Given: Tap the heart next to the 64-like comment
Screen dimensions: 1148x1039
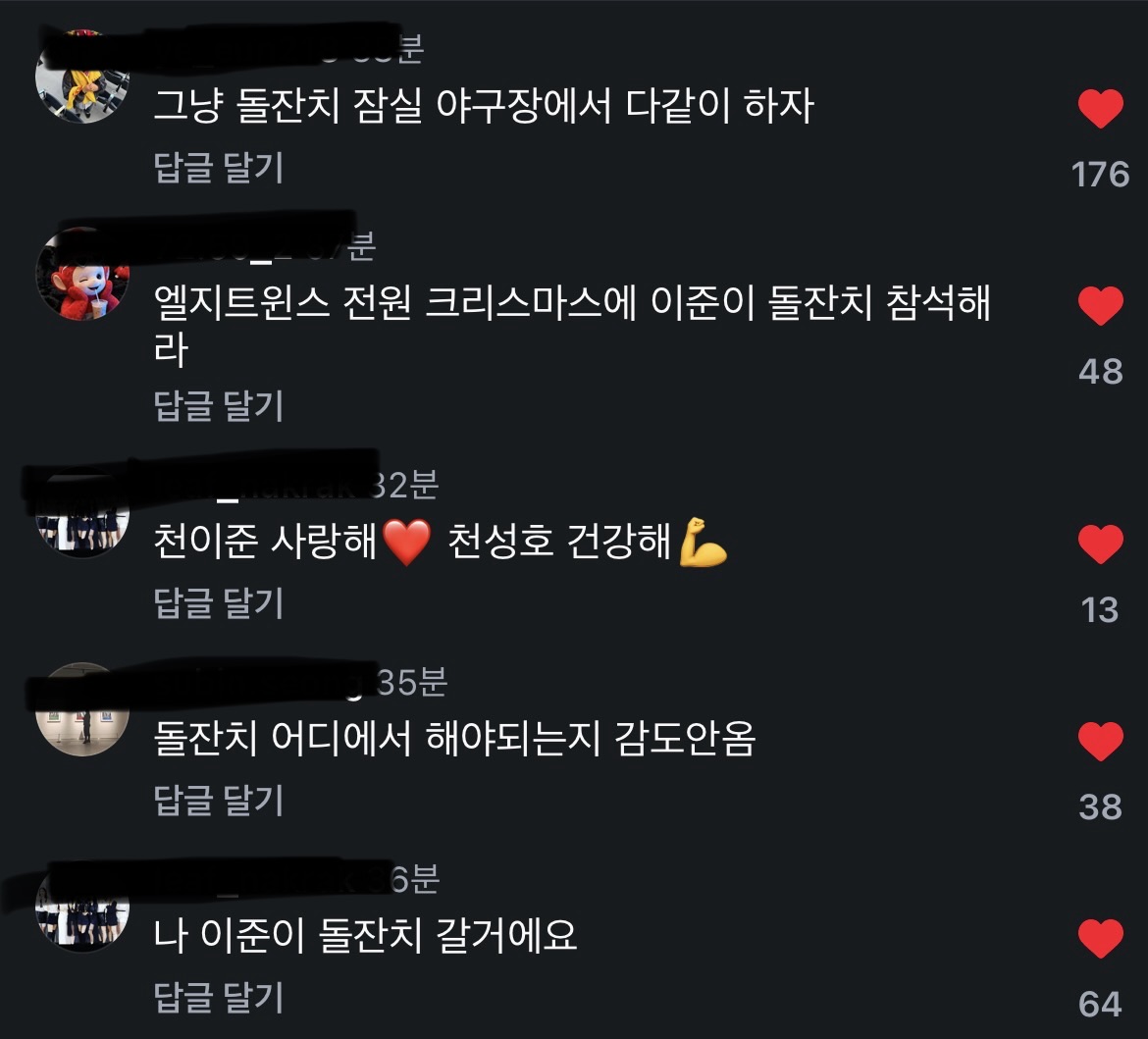Looking at the screenshot, I should 1100,938.
